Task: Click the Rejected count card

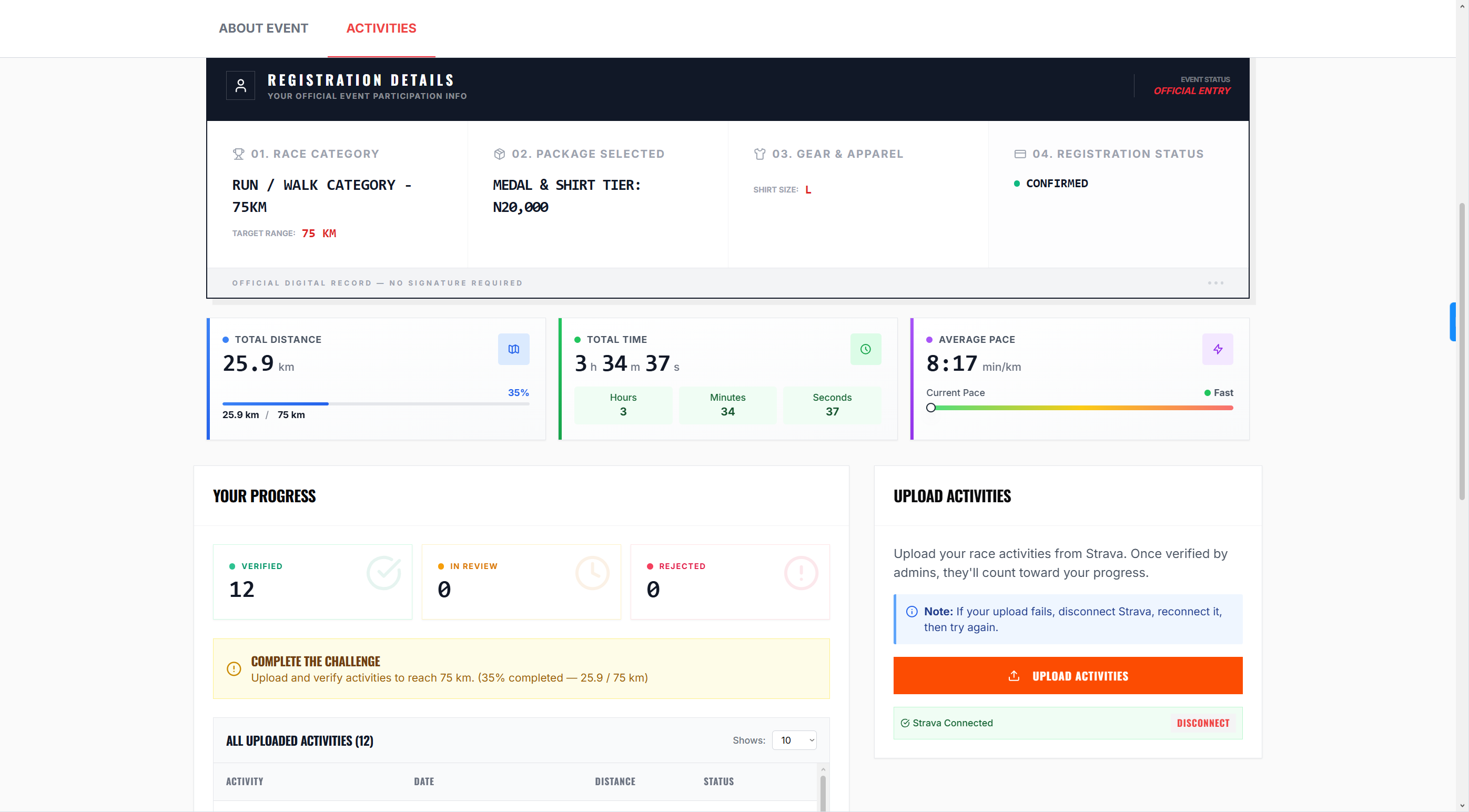Action: (x=730, y=582)
